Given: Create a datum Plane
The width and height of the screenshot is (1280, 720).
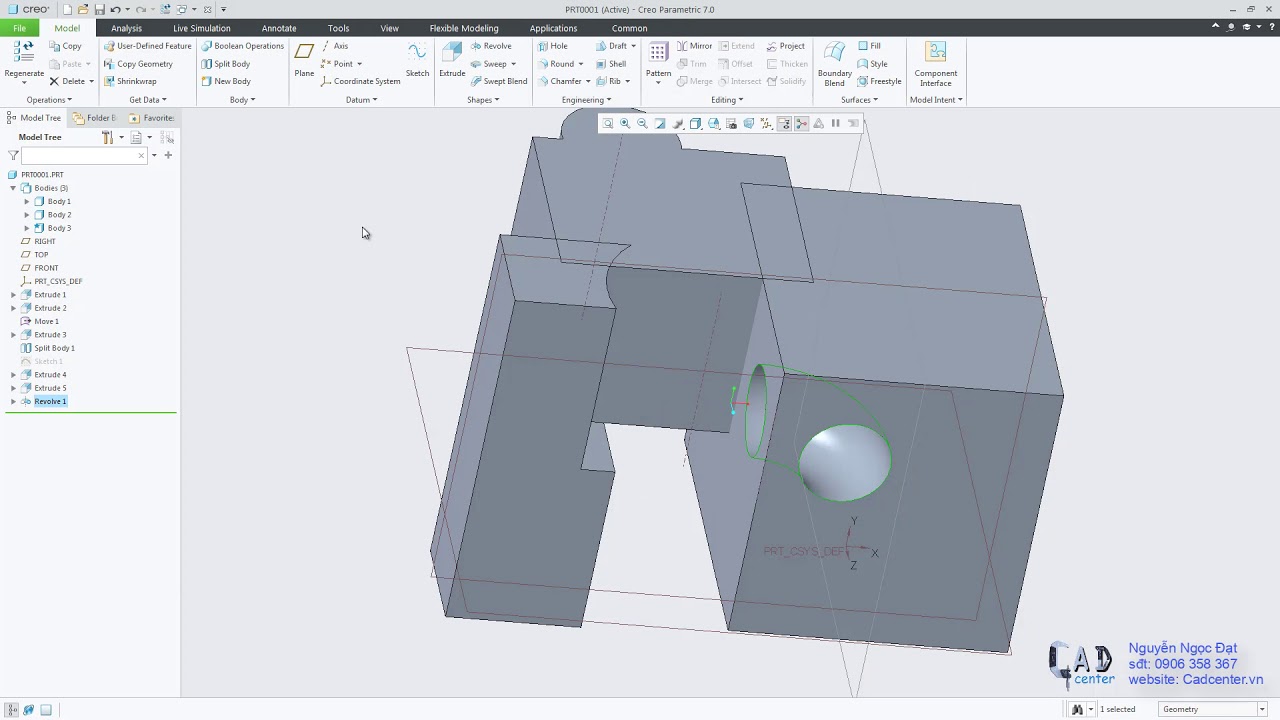Looking at the screenshot, I should tap(304, 60).
